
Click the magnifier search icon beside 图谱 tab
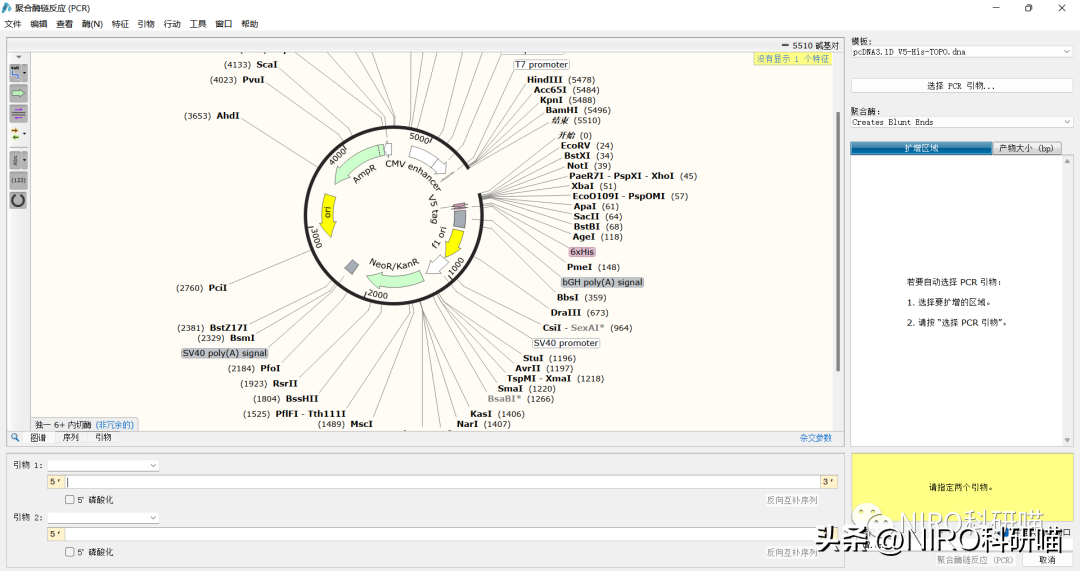tap(16, 437)
